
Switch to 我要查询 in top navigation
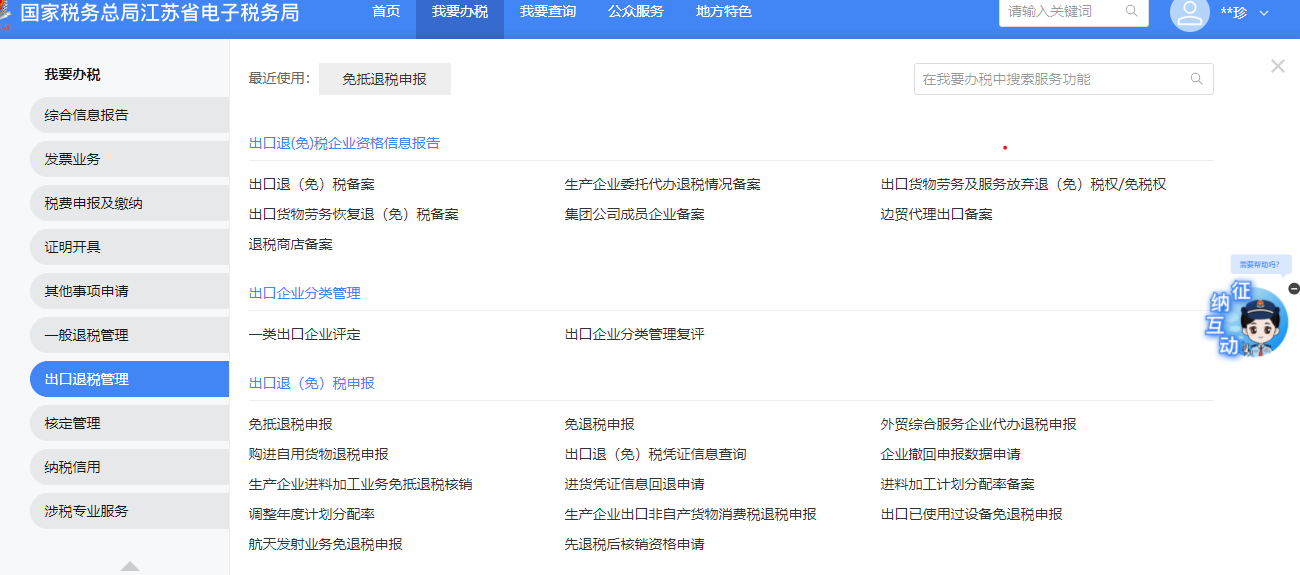(x=547, y=12)
